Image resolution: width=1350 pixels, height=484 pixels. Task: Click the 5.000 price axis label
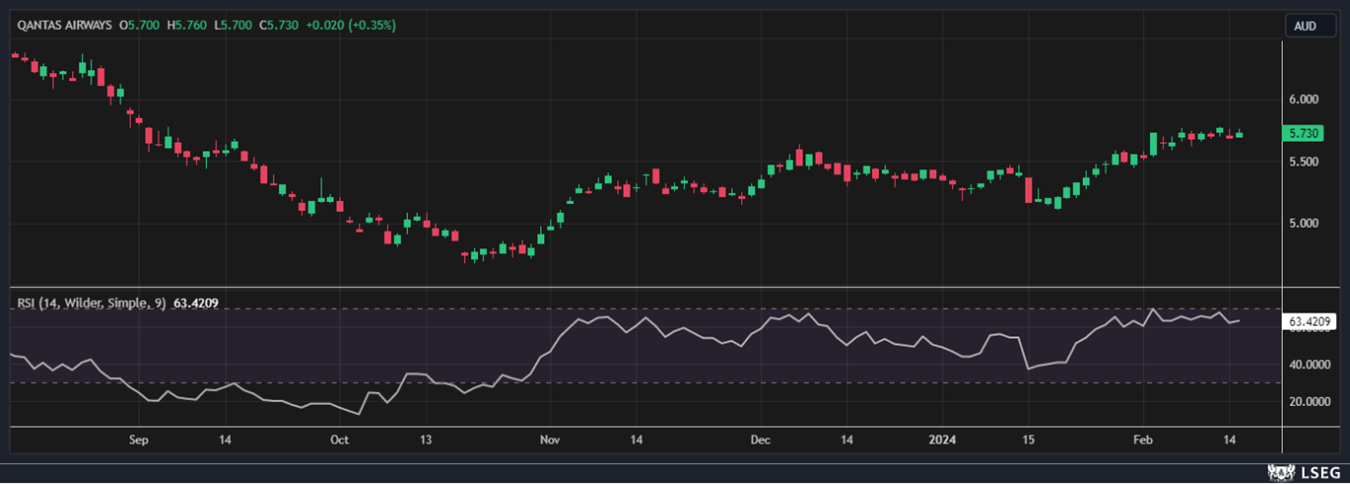tap(1304, 223)
